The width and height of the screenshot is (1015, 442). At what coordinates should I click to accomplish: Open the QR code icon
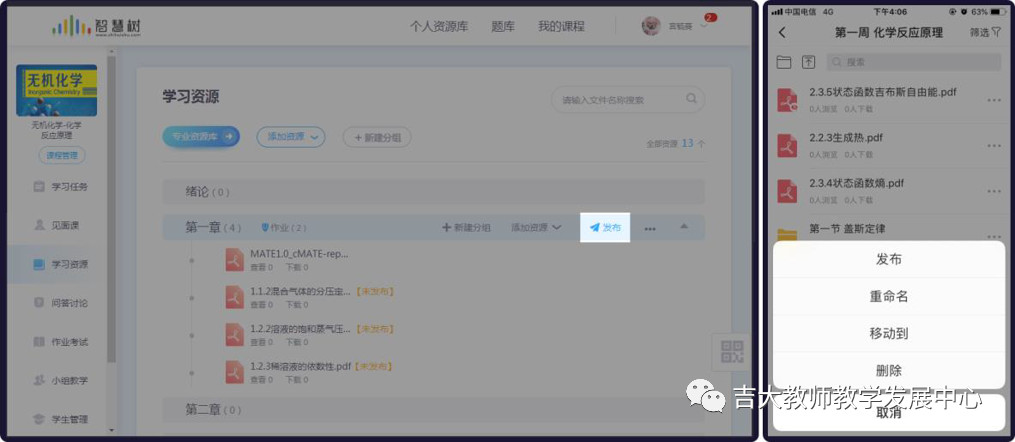(x=732, y=351)
